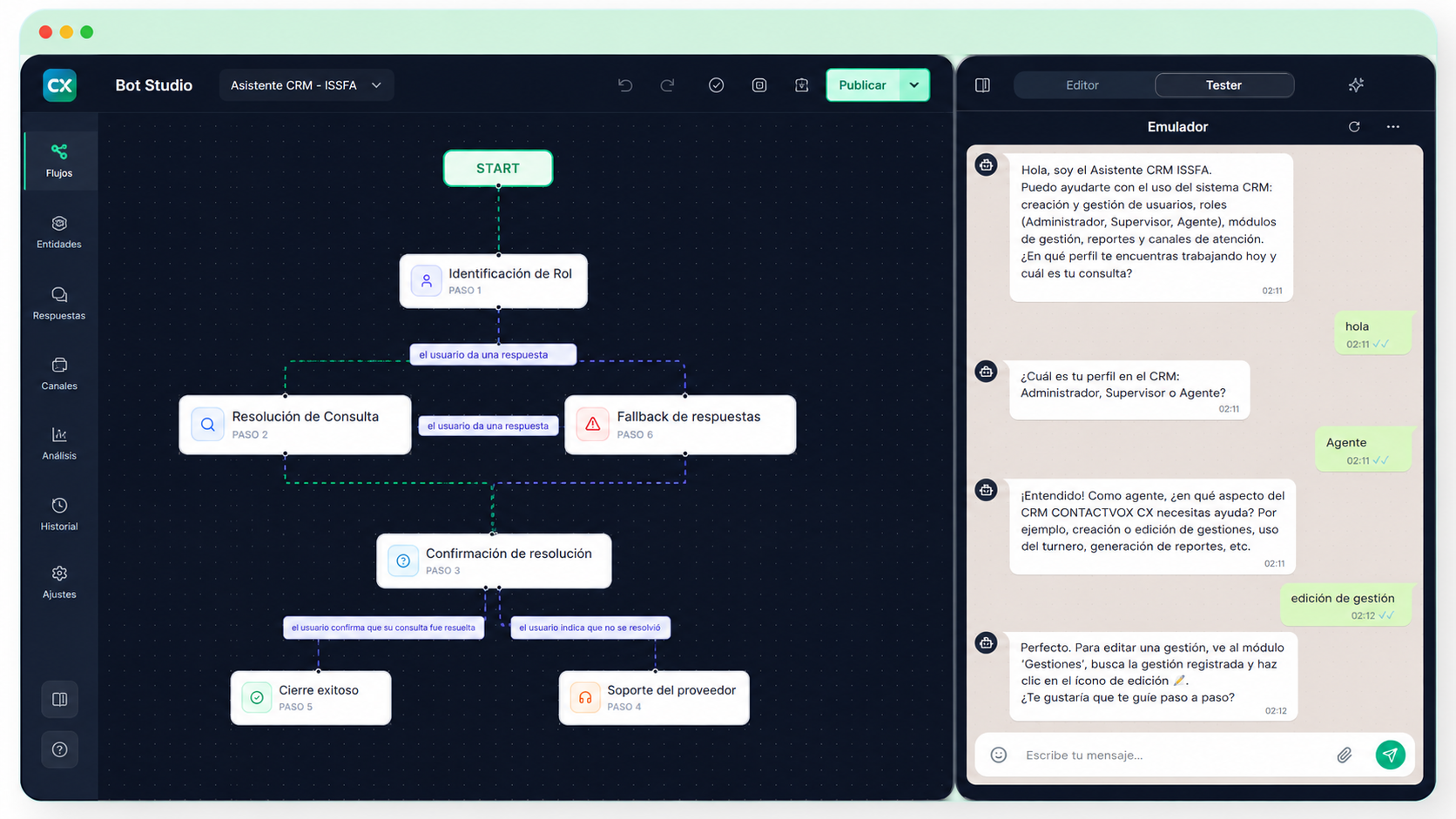Switch to the Tester tab
The image size is (1456, 819).
point(1223,85)
